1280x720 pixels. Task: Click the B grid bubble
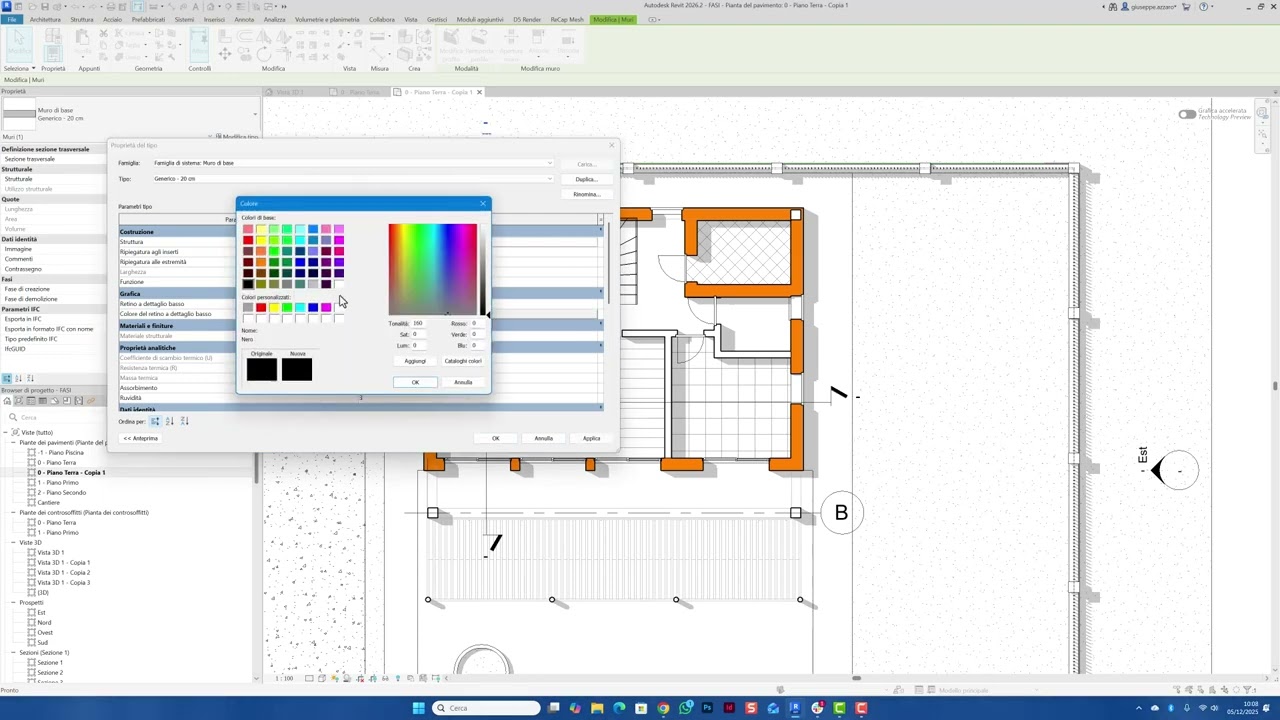pos(841,512)
